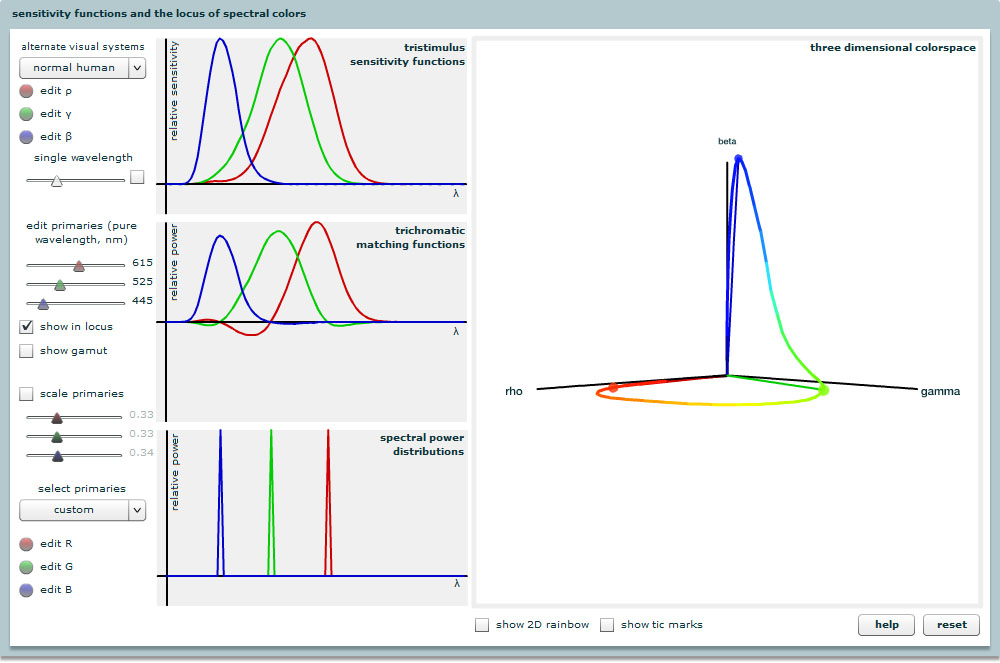1000x663 pixels.
Task: Click the blue dot at beta axis peak
Action: pyautogui.click(x=739, y=159)
